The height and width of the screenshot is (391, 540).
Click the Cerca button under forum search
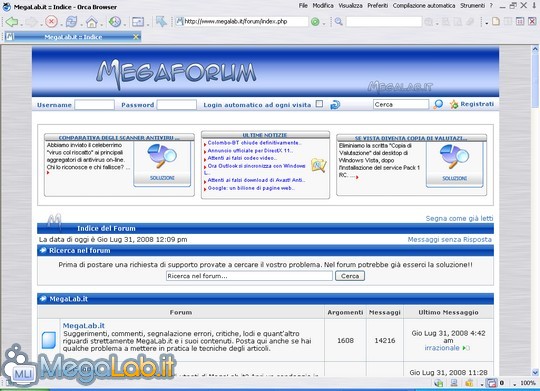tap(350, 276)
